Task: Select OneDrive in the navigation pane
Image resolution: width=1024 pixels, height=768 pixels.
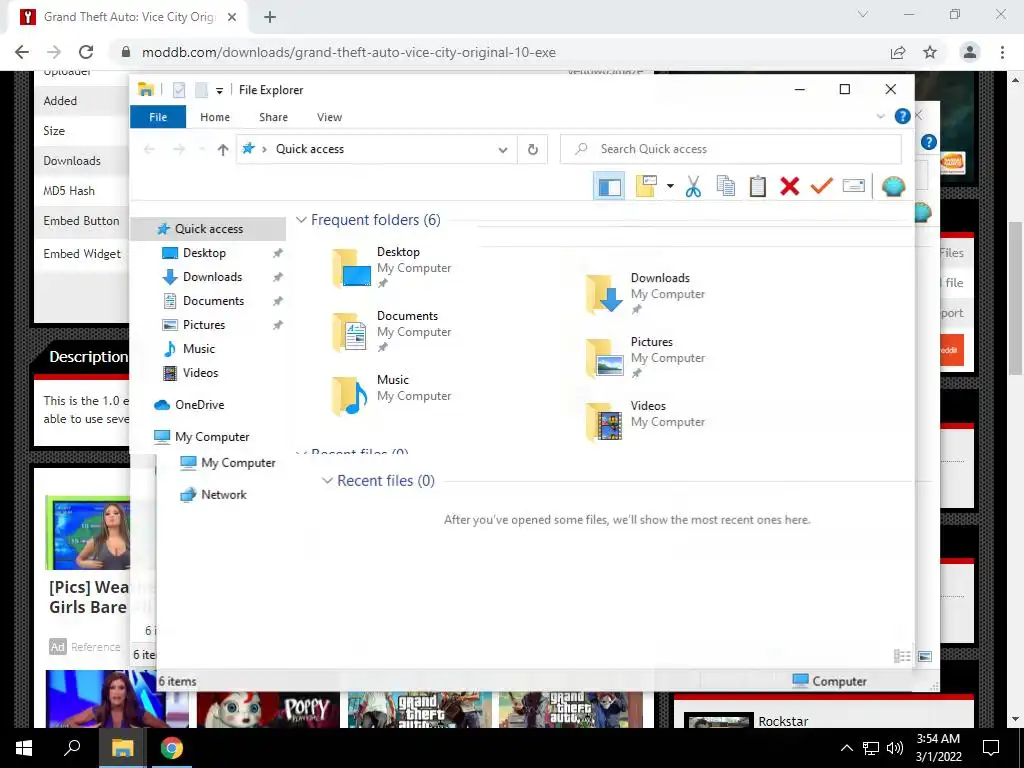Action: coord(199,405)
